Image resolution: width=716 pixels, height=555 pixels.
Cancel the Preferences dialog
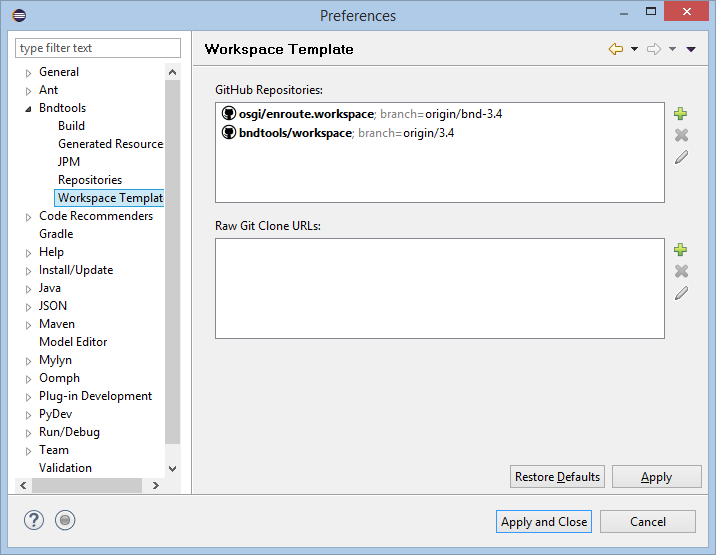pyautogui.click(x=648, y=522)
